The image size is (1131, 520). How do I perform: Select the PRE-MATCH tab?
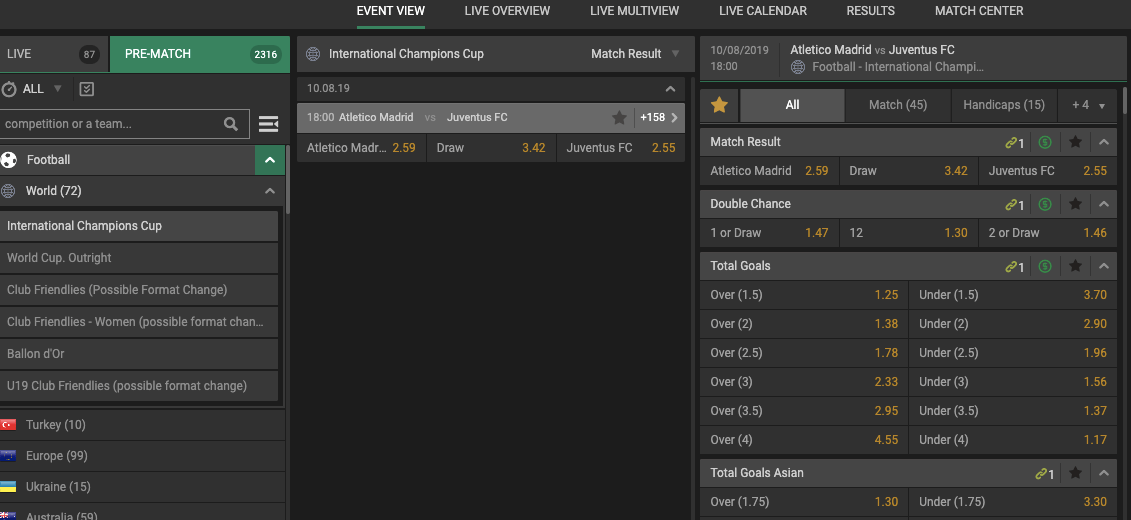coord(200,54)
